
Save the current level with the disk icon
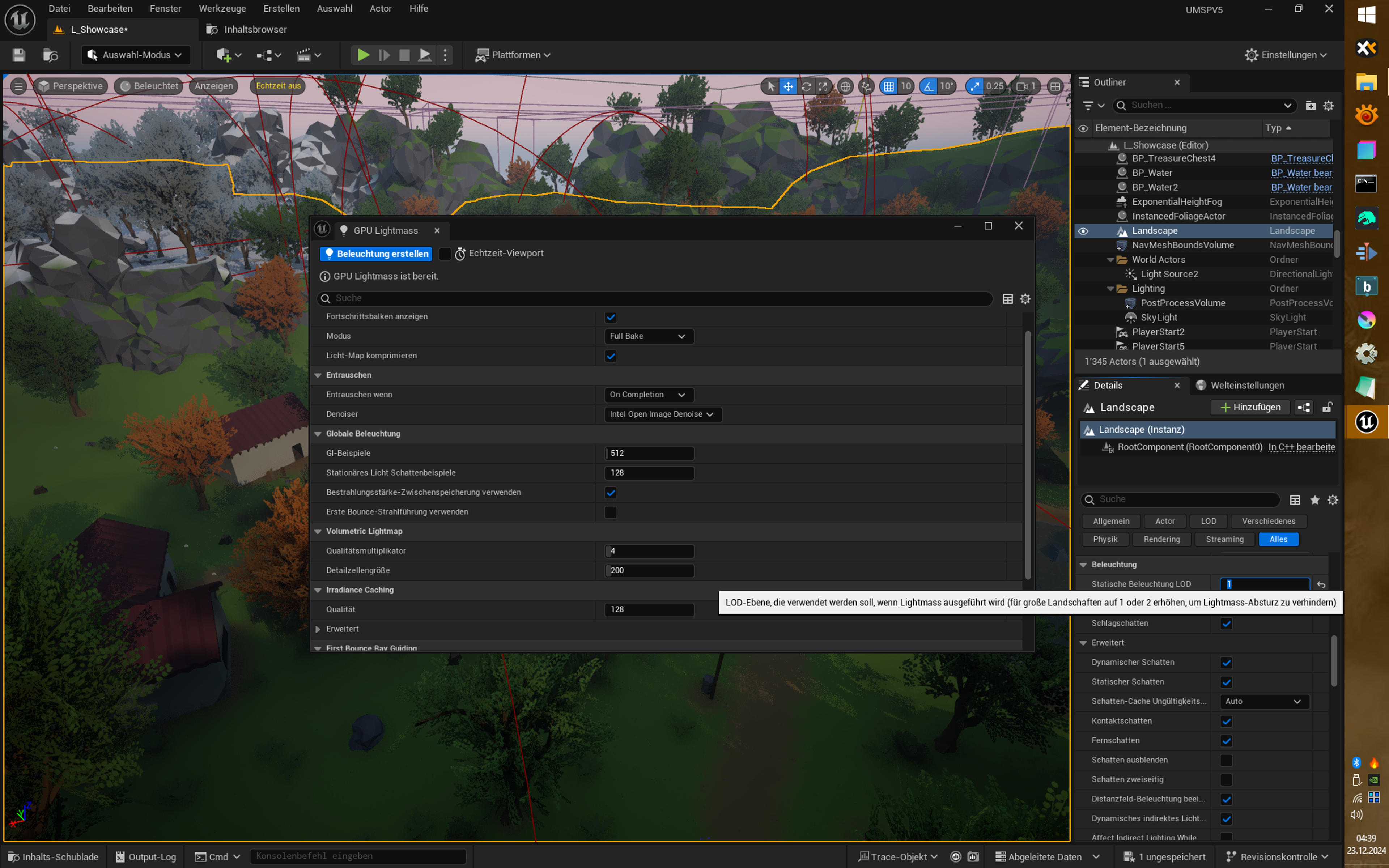(19, 55)
